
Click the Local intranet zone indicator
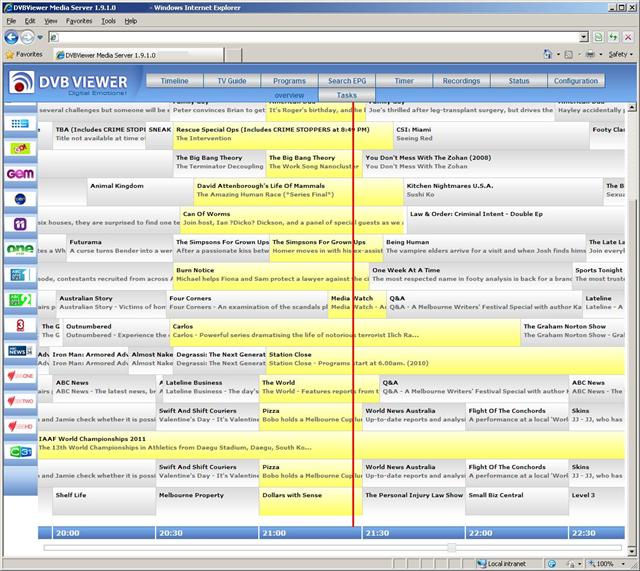[502, 564]
